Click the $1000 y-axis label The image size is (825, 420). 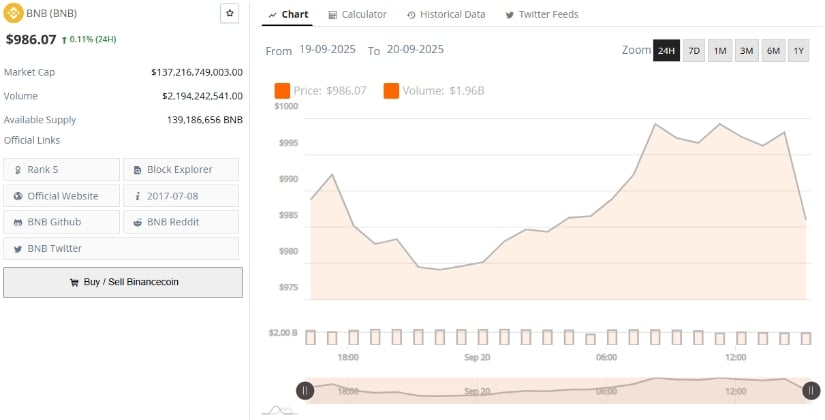pos(286,106)
